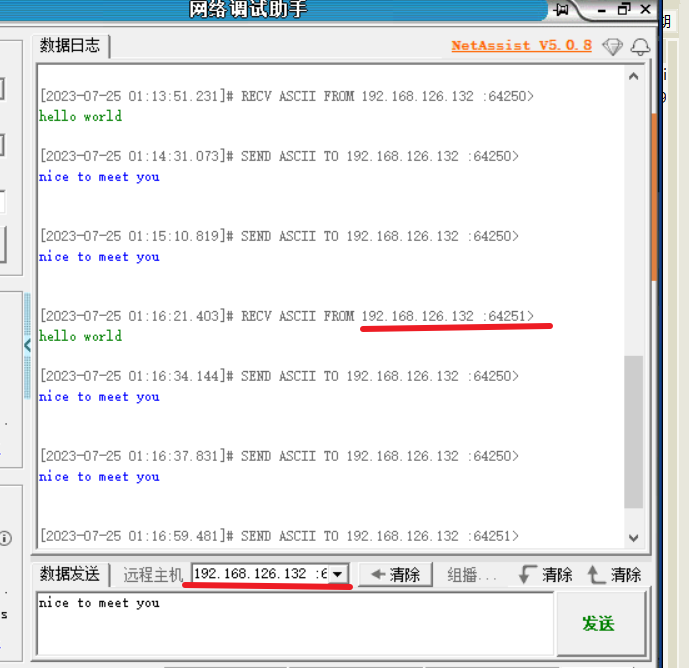Switch to the 数据日志 tab
The width and height of the screenshot is (689, 668).
[x=70, y=46]
